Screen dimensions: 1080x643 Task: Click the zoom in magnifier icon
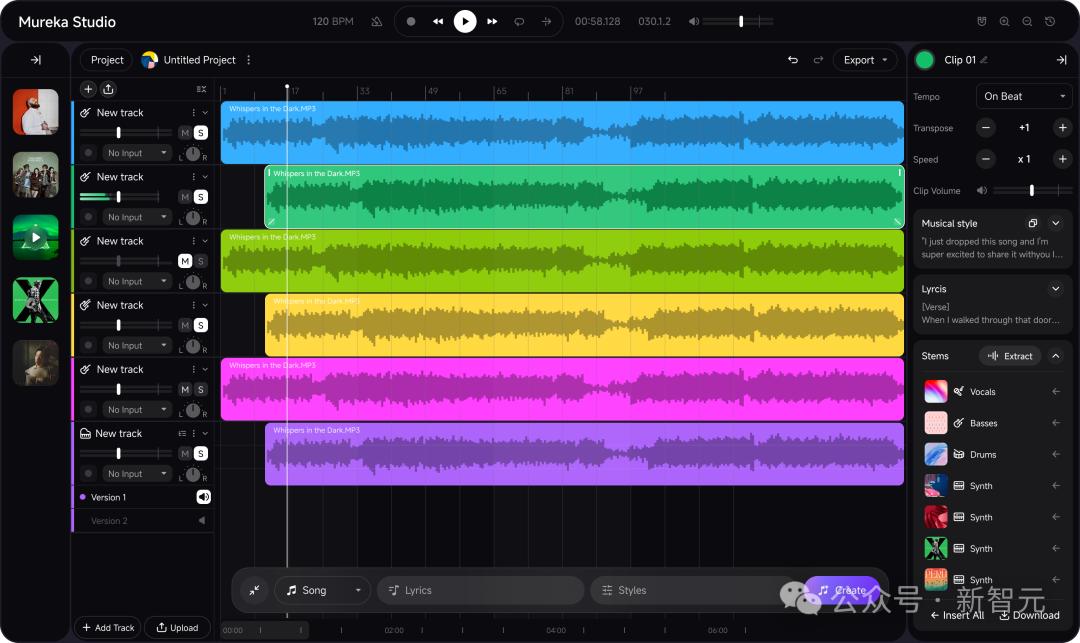point(1004,21)
